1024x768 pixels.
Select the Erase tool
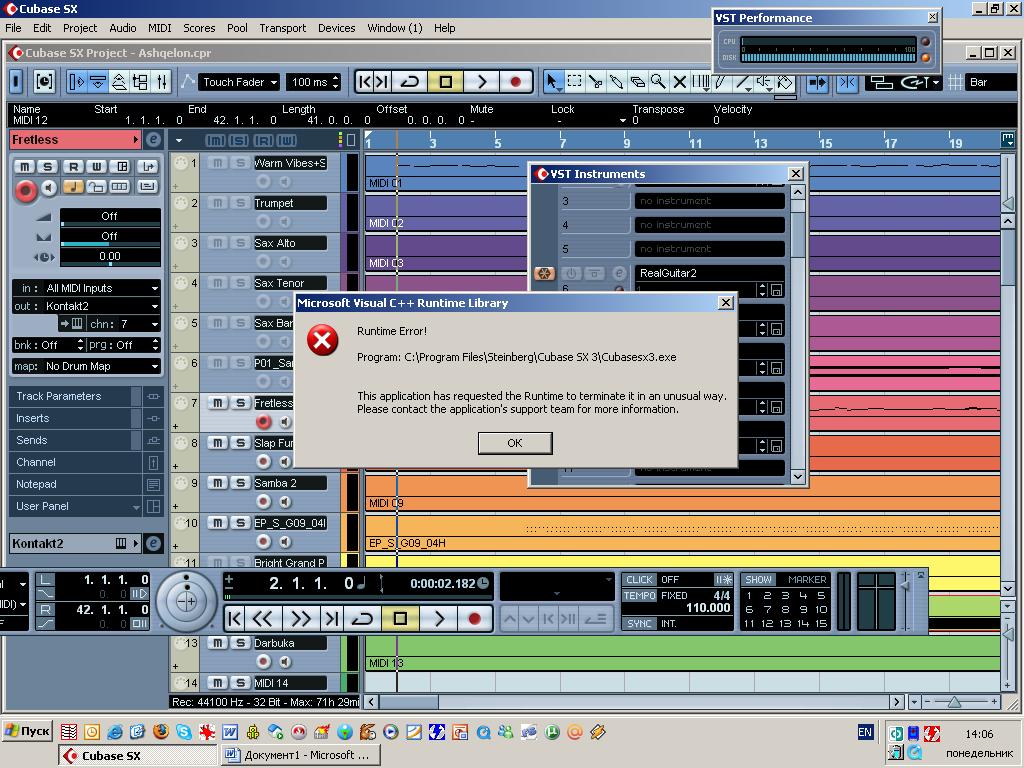[637, 82]
